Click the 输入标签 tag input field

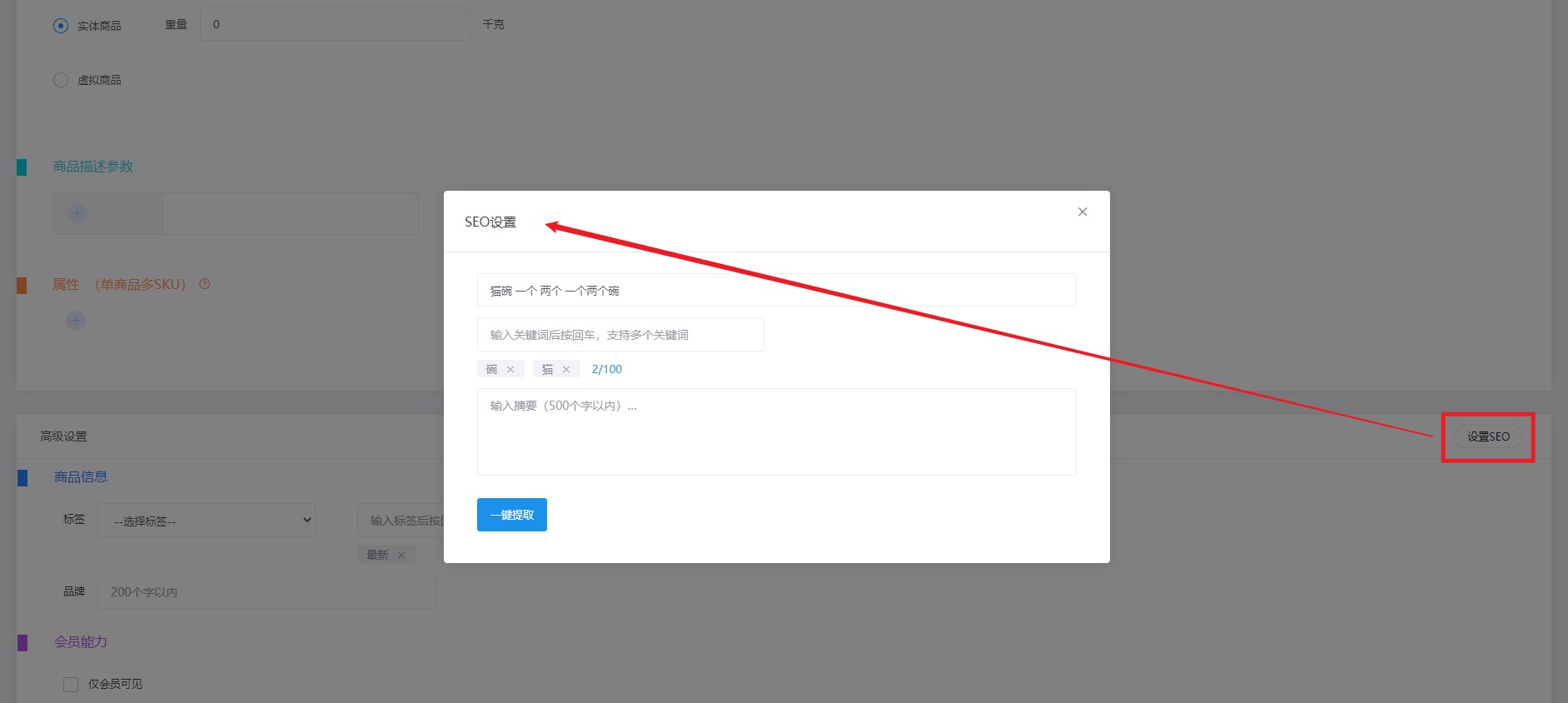coord(401,520)
